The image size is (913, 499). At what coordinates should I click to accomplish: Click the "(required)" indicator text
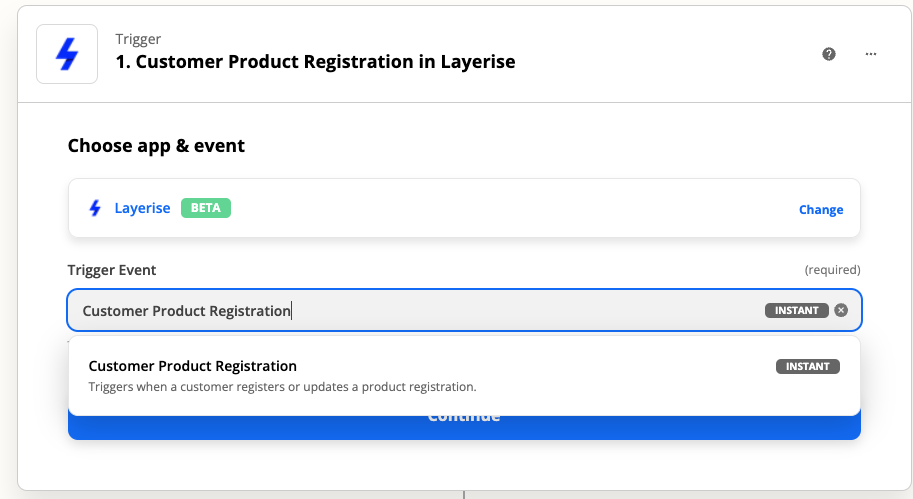point(832,270)
